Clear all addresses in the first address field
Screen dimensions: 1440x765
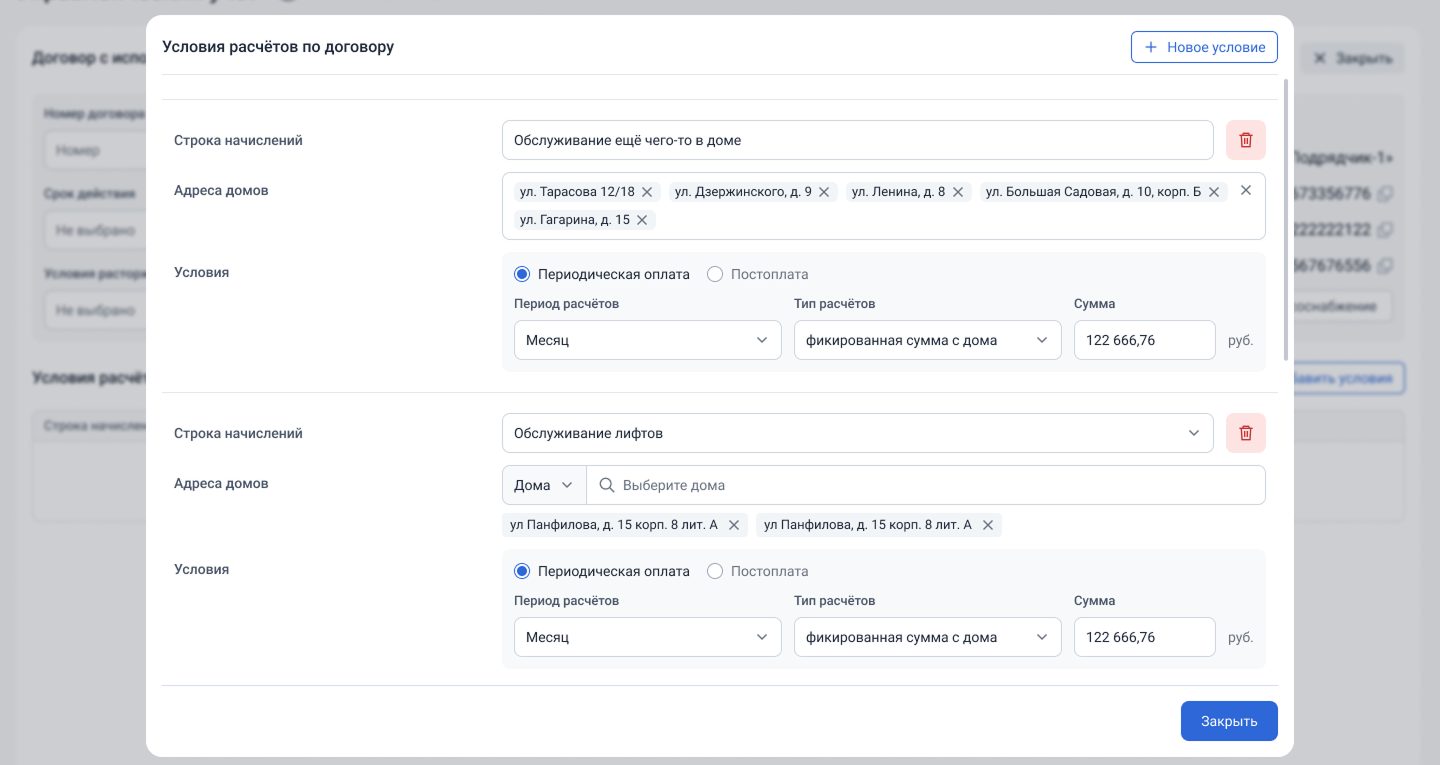coord(1245,190)
